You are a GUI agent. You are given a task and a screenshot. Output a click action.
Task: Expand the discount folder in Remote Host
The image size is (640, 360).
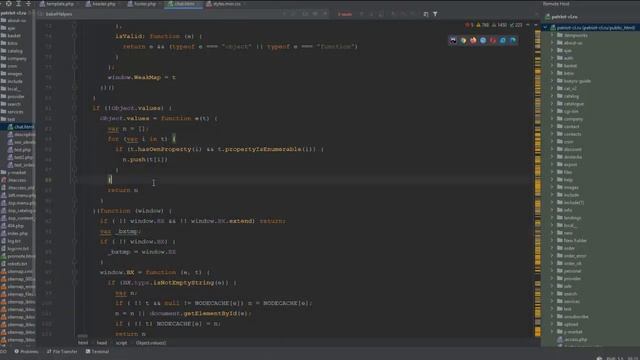click(553, 149)
